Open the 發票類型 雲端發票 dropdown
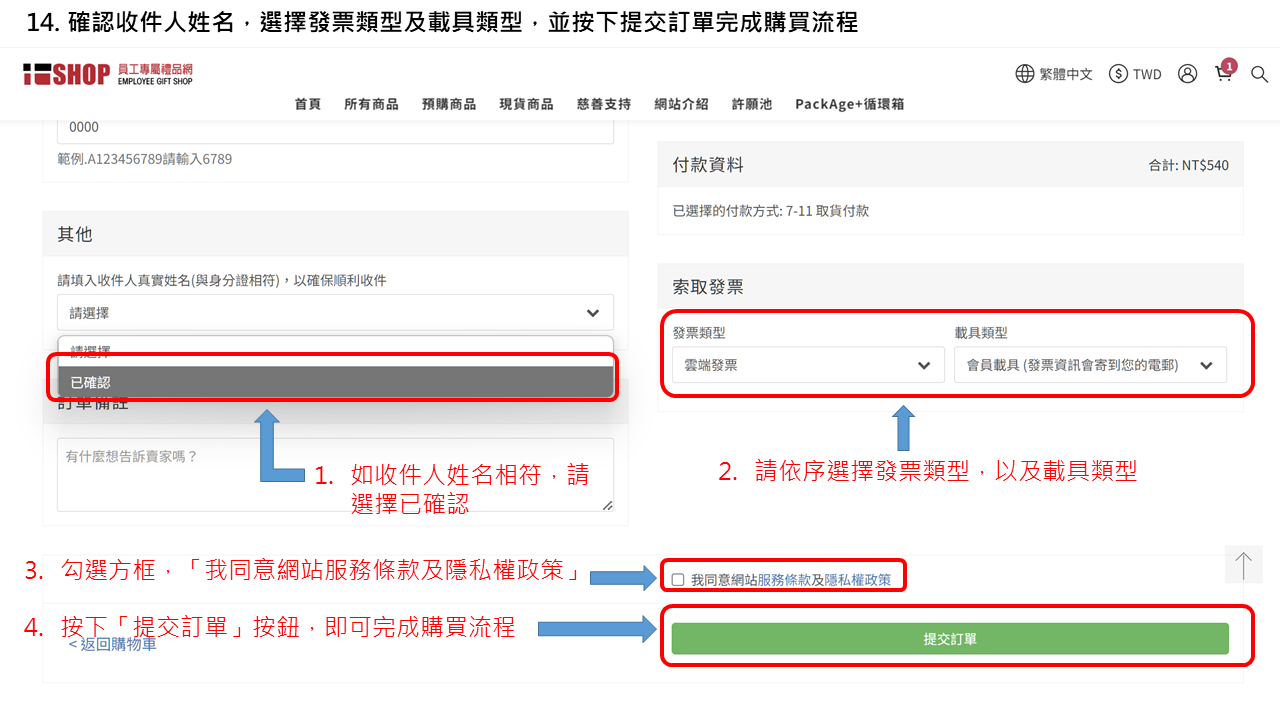 pos(808,365)
